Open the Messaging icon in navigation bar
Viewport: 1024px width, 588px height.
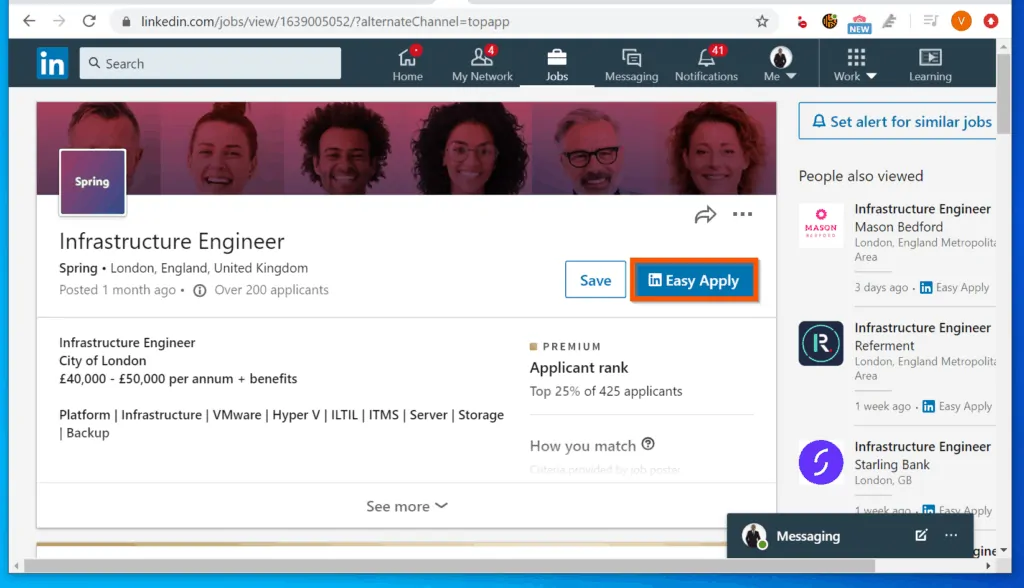pyautogui.click(x=631, y=60)
